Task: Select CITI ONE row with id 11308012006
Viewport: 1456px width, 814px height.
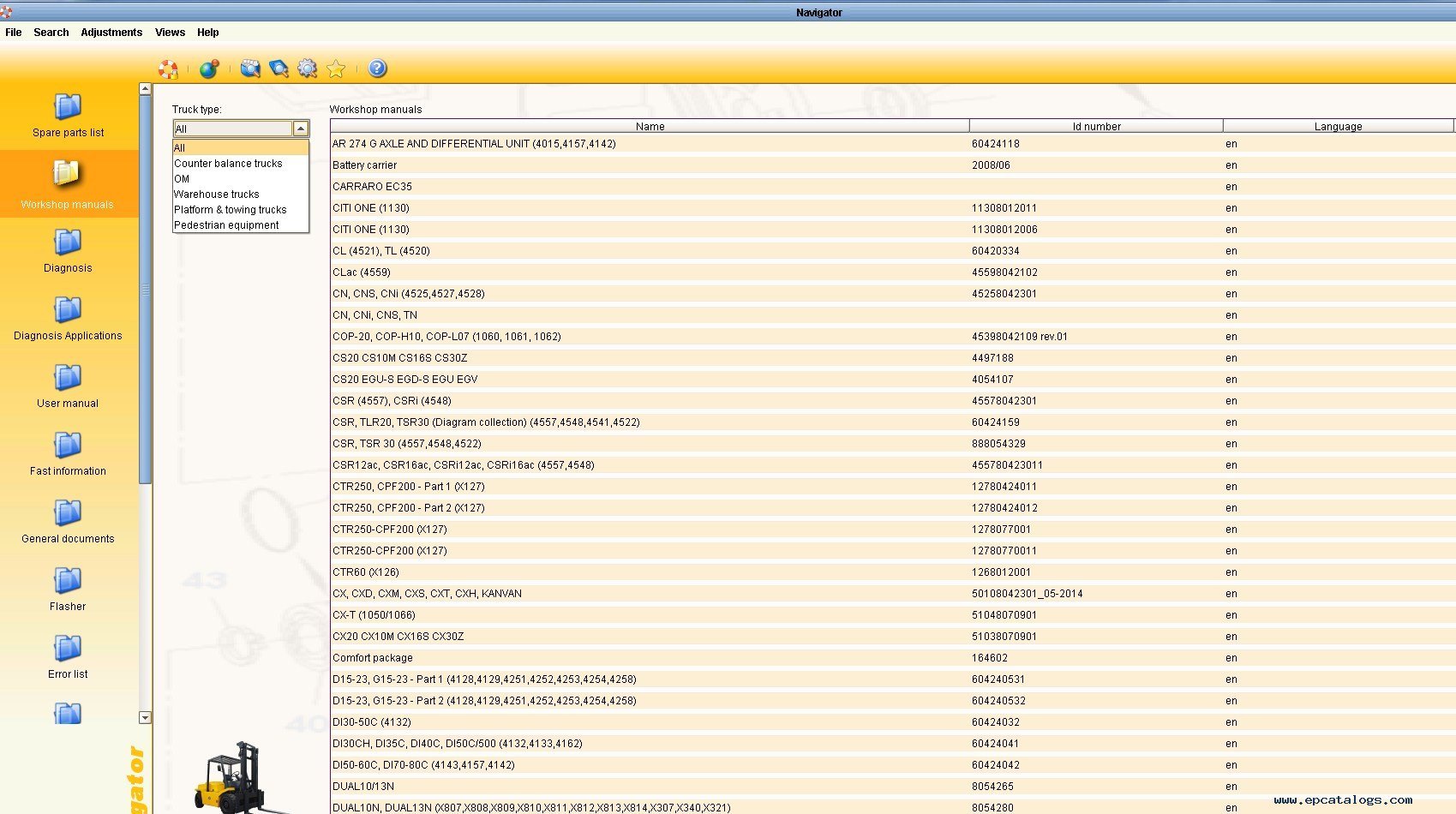Action: pyautogui.click(x=892, y=230)
